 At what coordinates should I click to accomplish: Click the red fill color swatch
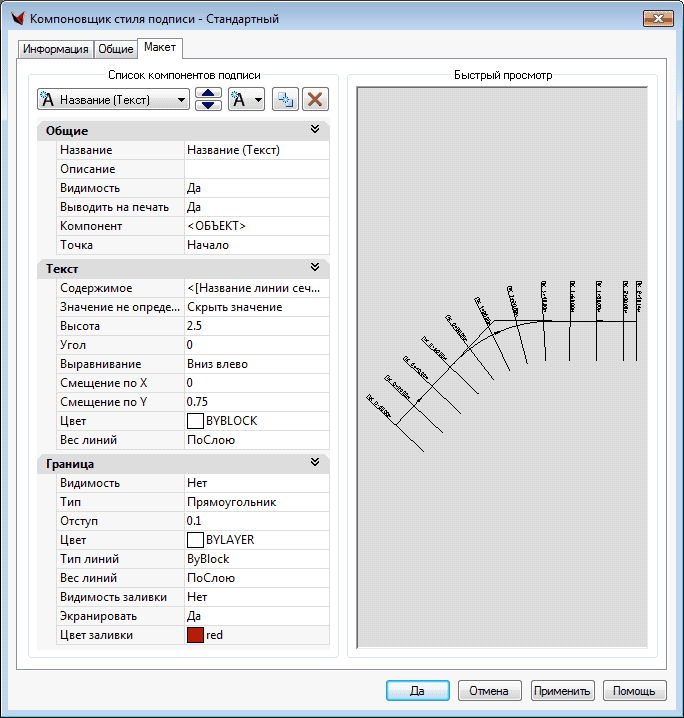coord(196,635)
